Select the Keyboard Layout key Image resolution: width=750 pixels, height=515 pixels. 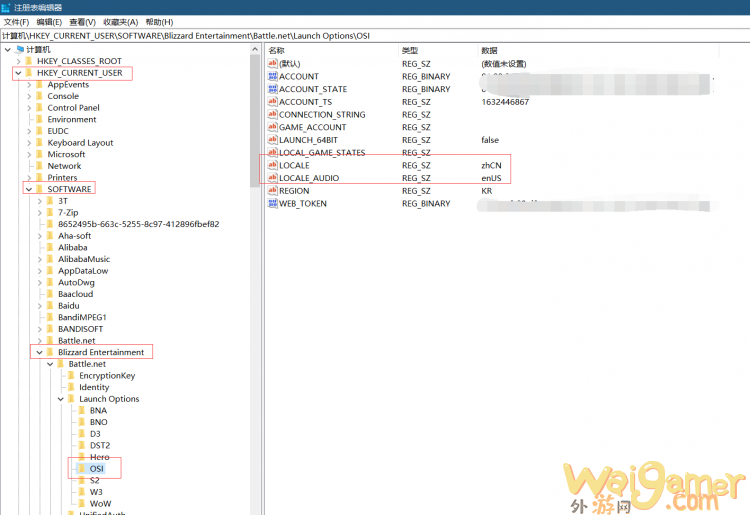(80, 143)
